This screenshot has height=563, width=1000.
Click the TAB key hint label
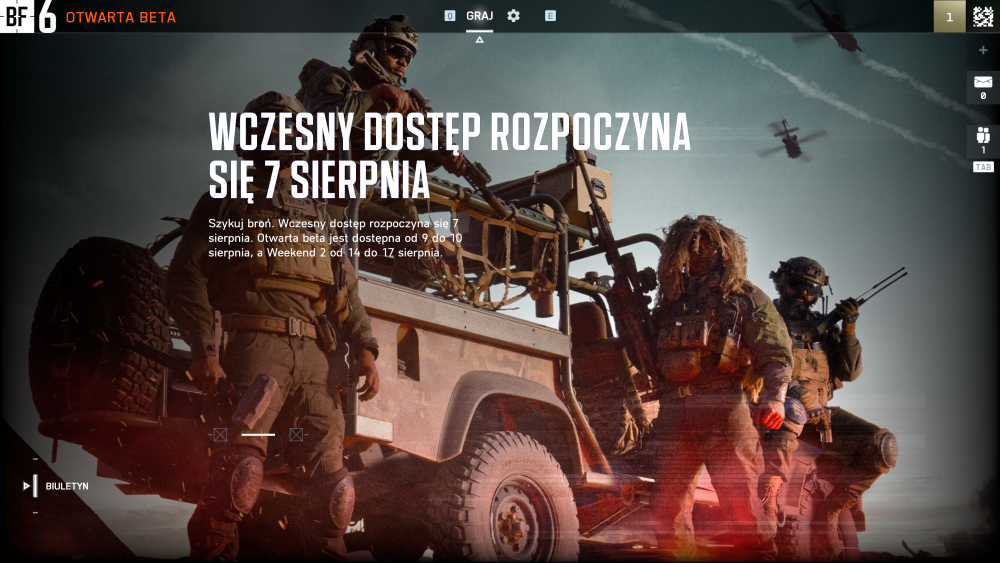pos(983,167)
